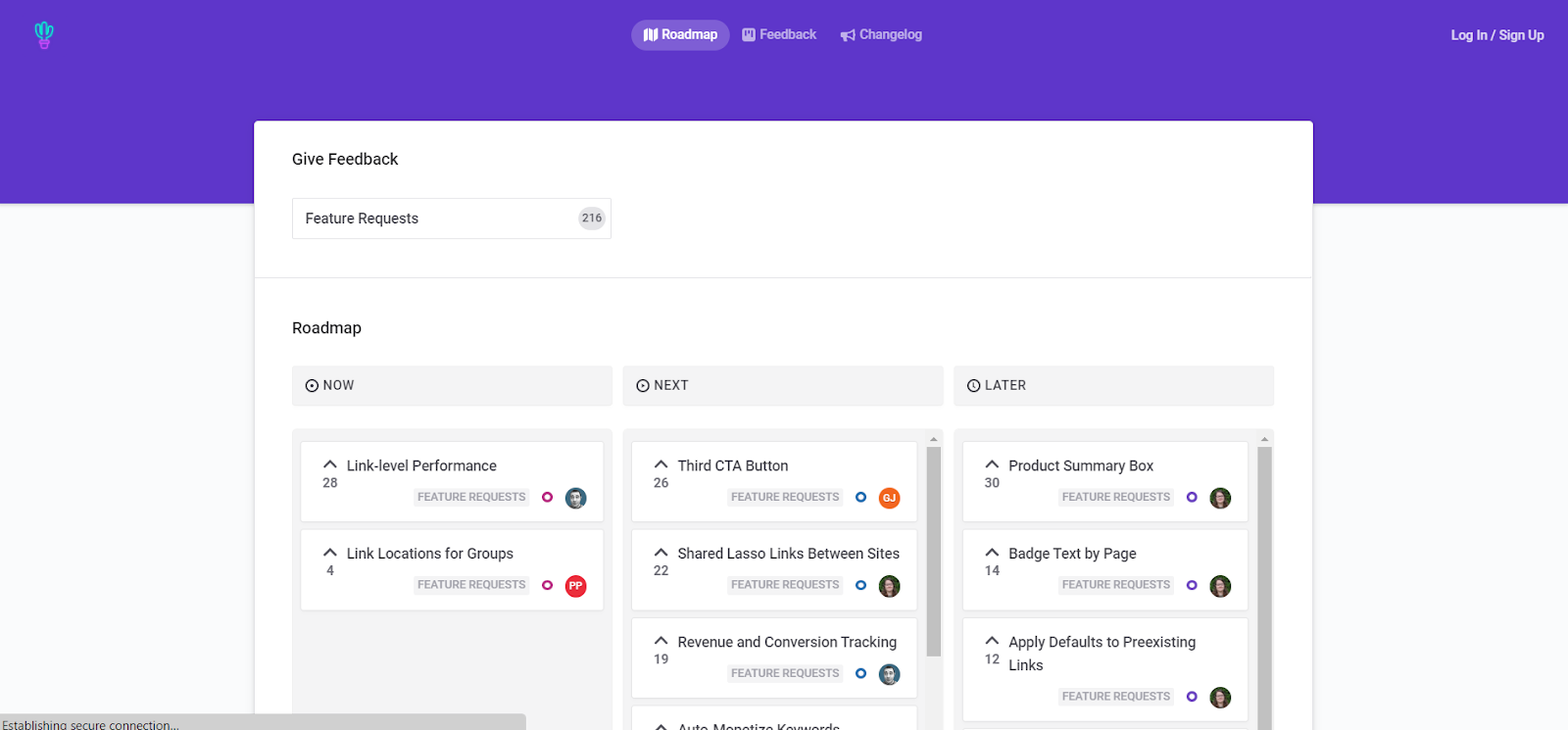This screenshot has width=1568, height=730.
Task: Click Feature Requests tag on Third CTA Button
Action: click(x=785, y=498)
